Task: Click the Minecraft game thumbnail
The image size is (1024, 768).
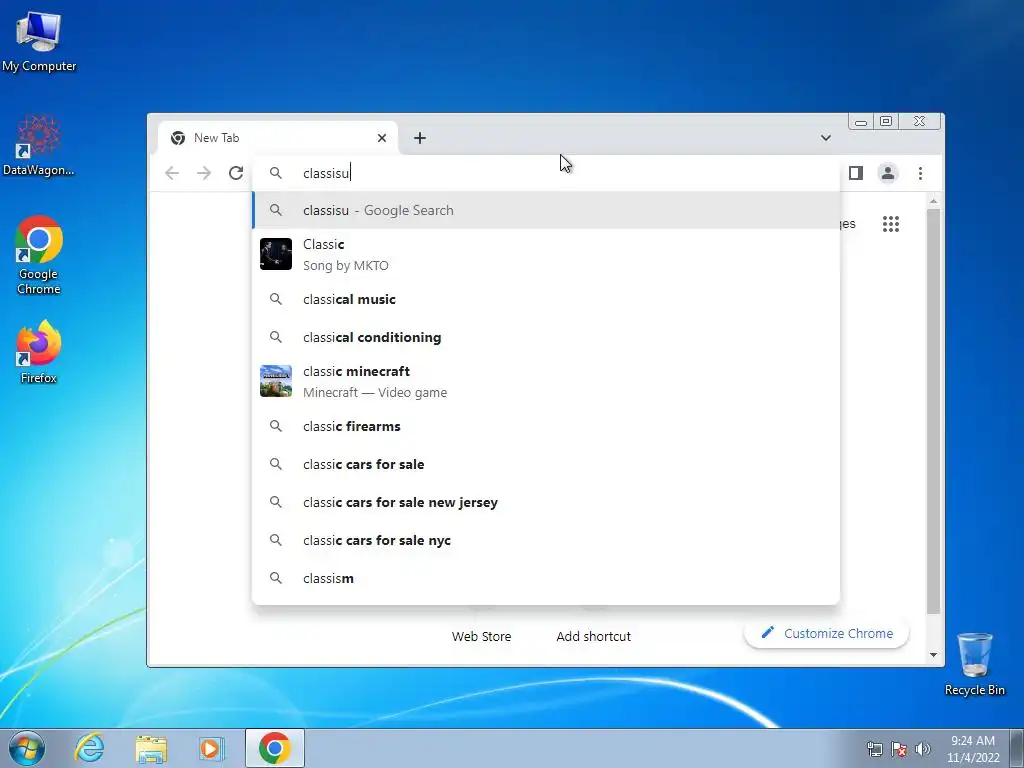Action: tap(276, 381)
